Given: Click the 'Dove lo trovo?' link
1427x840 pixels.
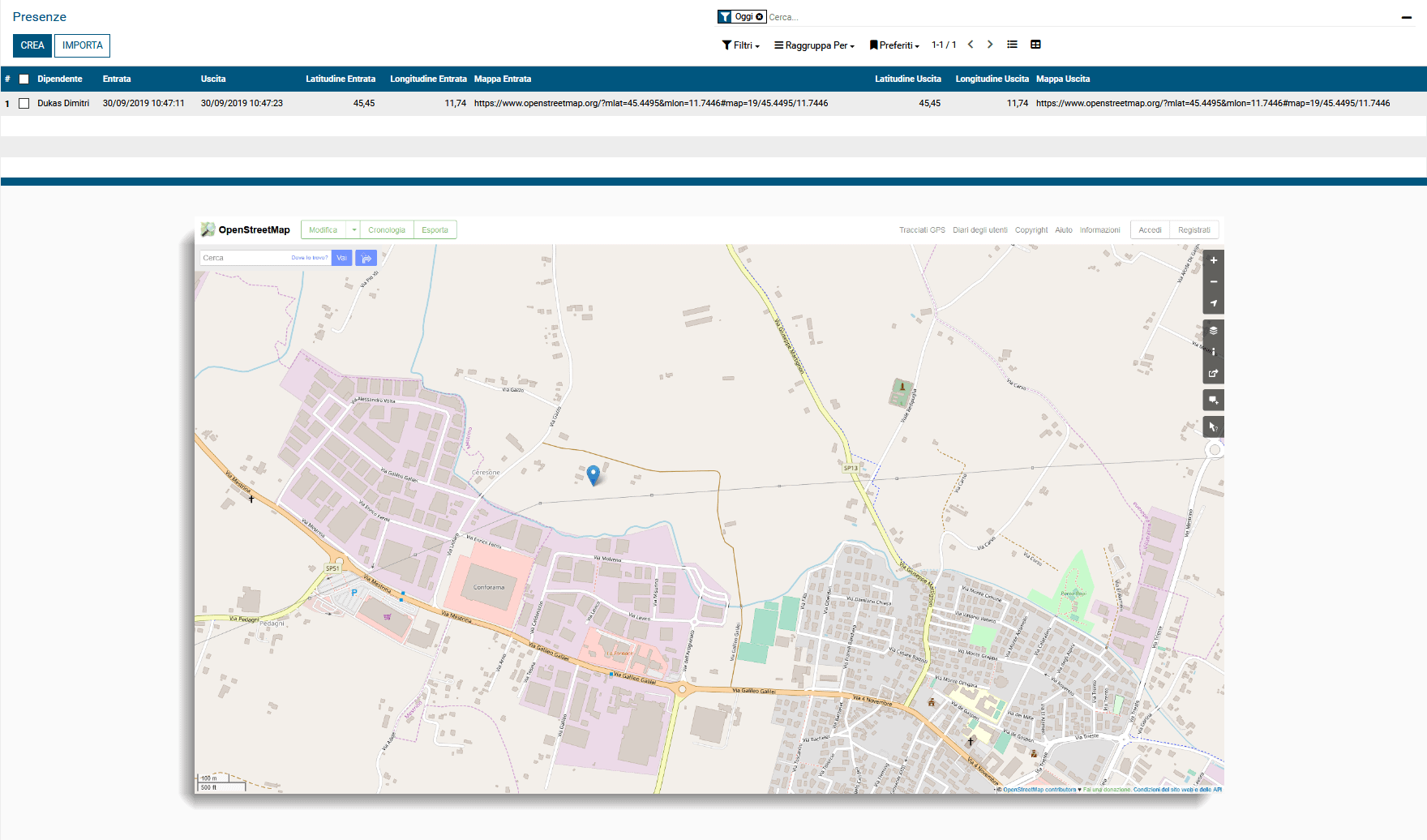Looking at the screenshot, I should [x=310, y=258].
